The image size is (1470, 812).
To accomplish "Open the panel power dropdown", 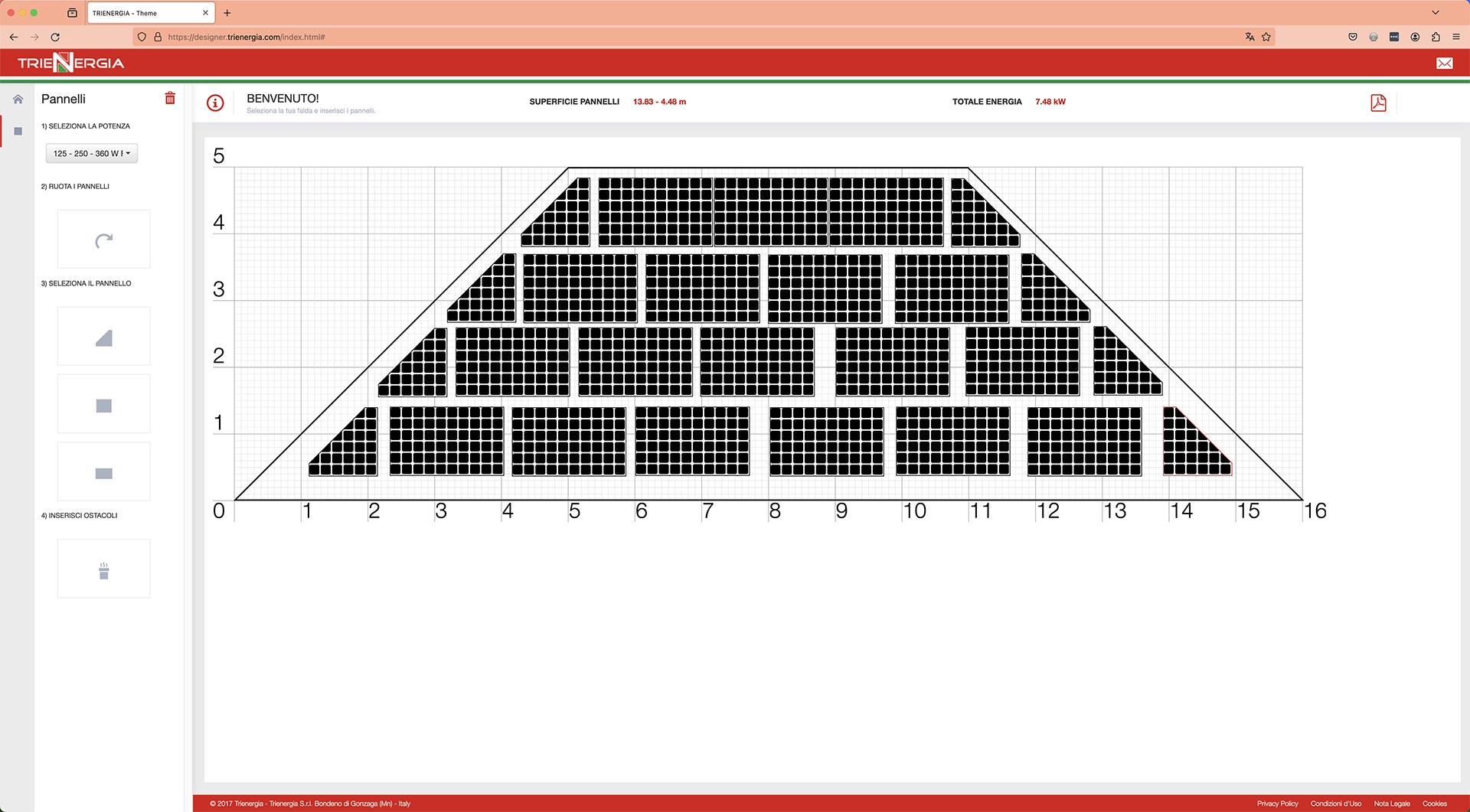I will coord(92,154).
